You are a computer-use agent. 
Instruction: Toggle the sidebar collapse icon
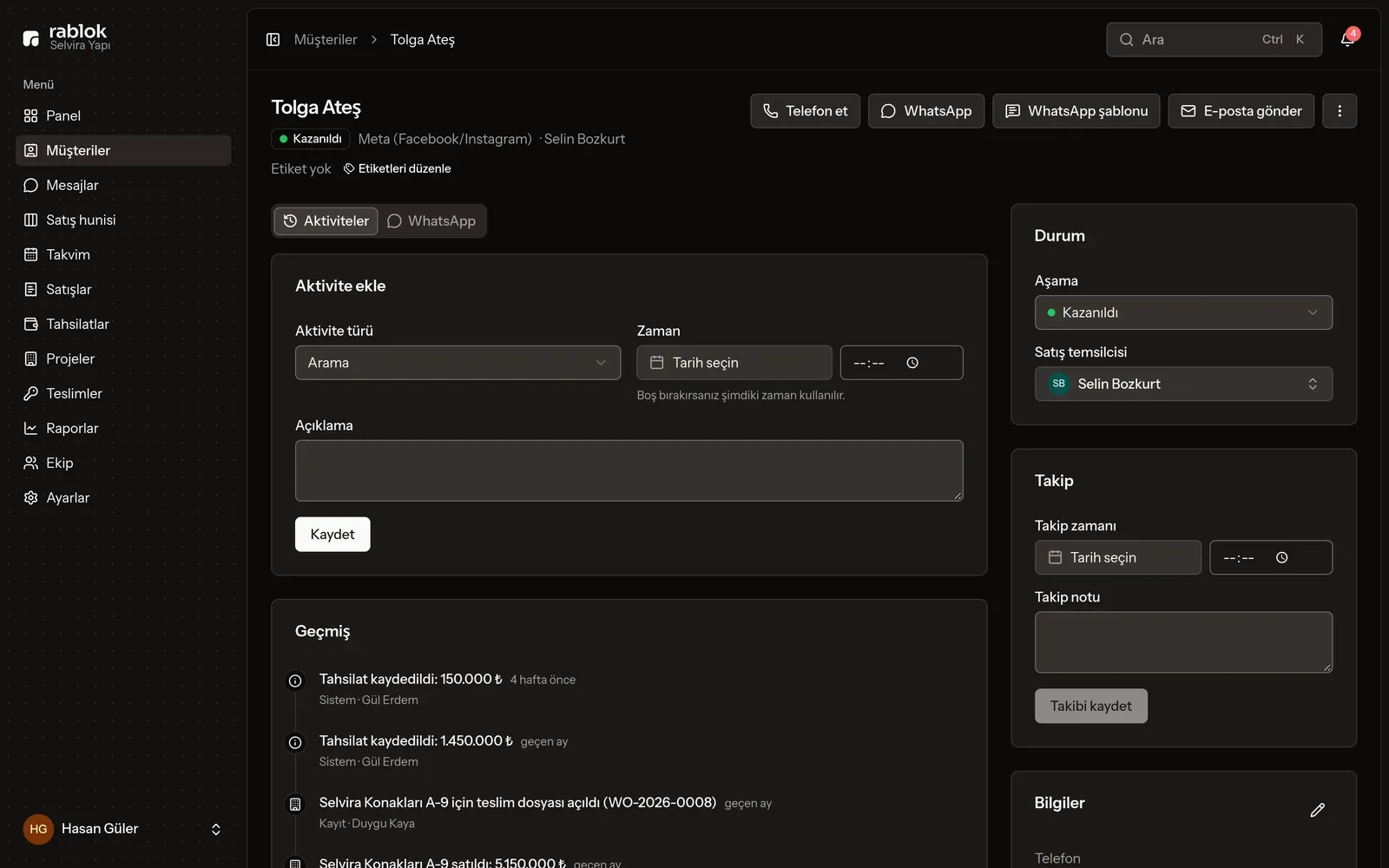273,39
